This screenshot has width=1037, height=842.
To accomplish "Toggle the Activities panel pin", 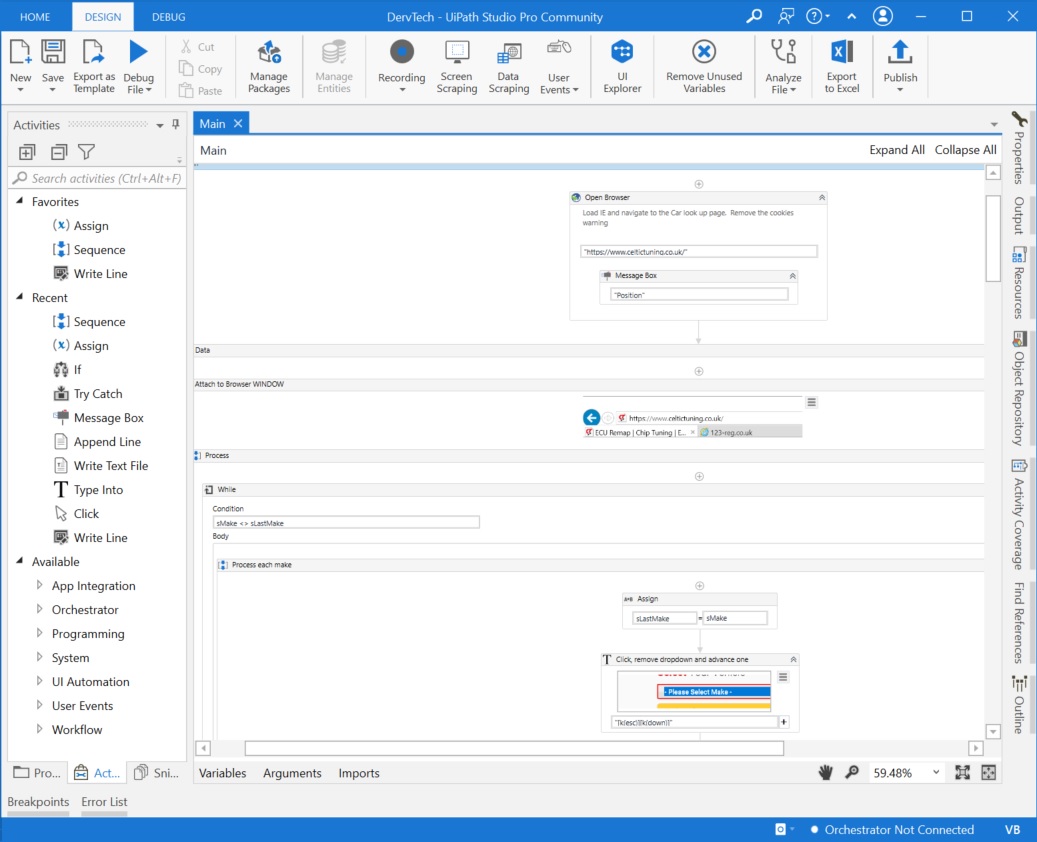I will coord(176,125).
